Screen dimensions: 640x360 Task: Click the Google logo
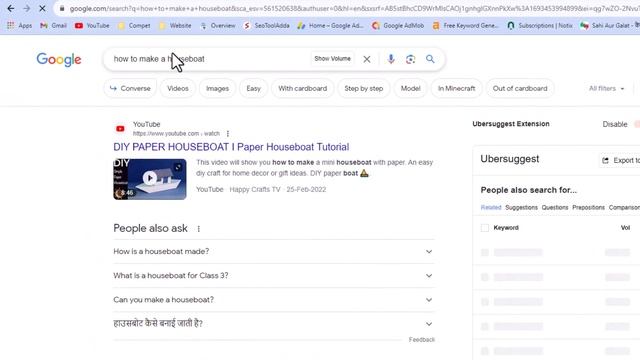coord(59,60)
